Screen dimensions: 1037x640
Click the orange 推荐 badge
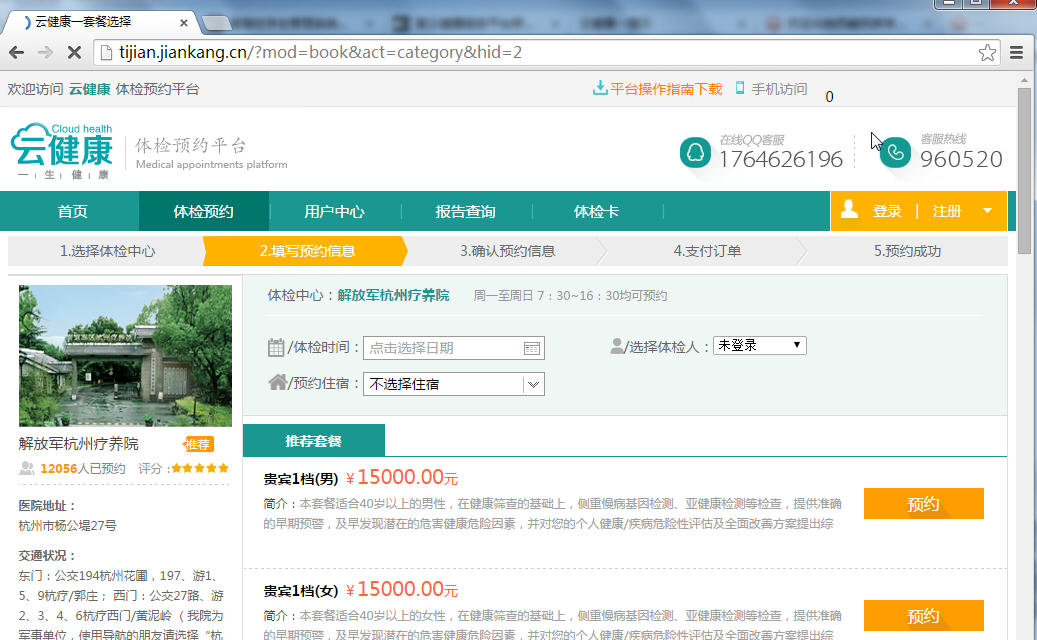click(198, 444)
